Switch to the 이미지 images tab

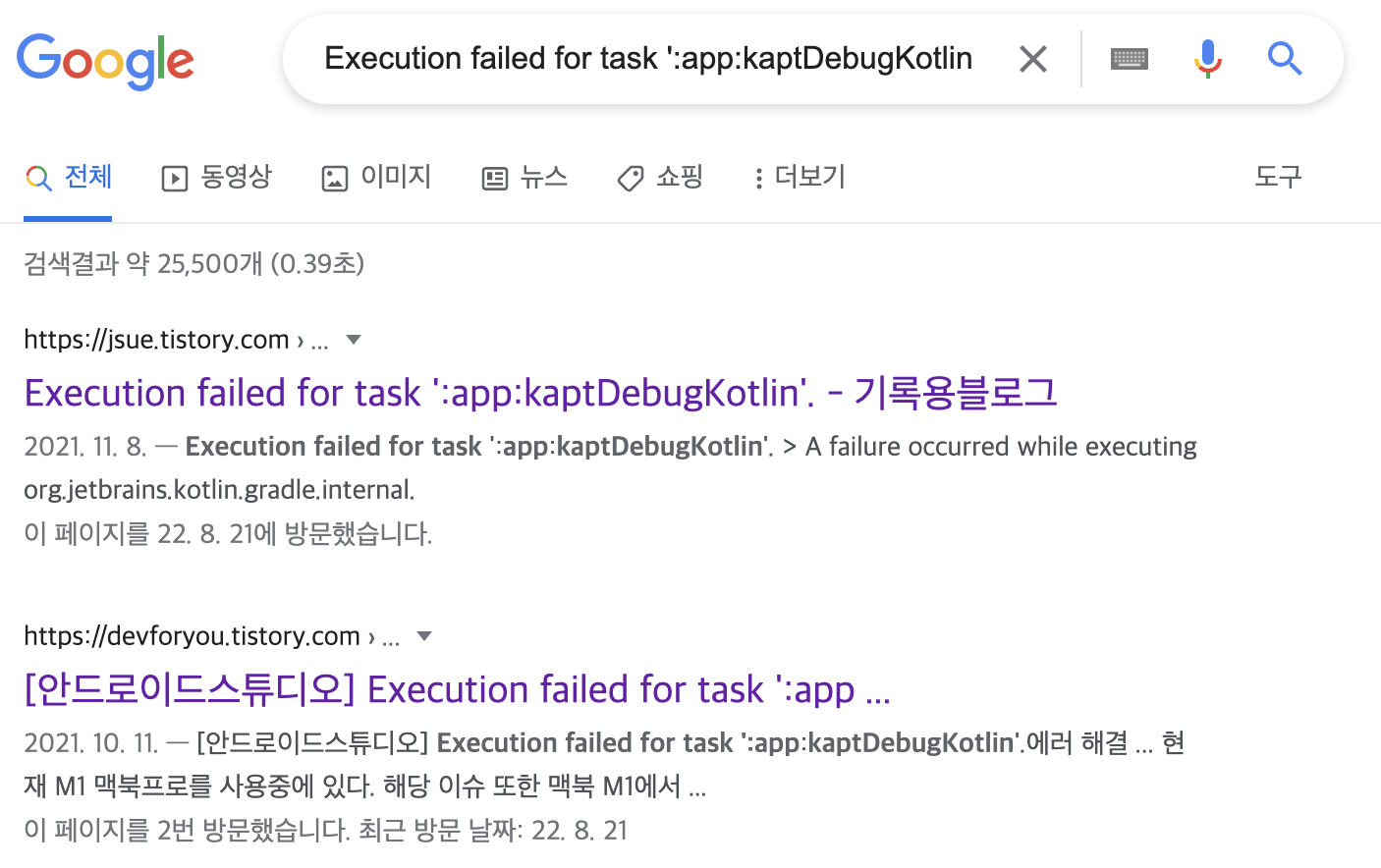point(377,178)
